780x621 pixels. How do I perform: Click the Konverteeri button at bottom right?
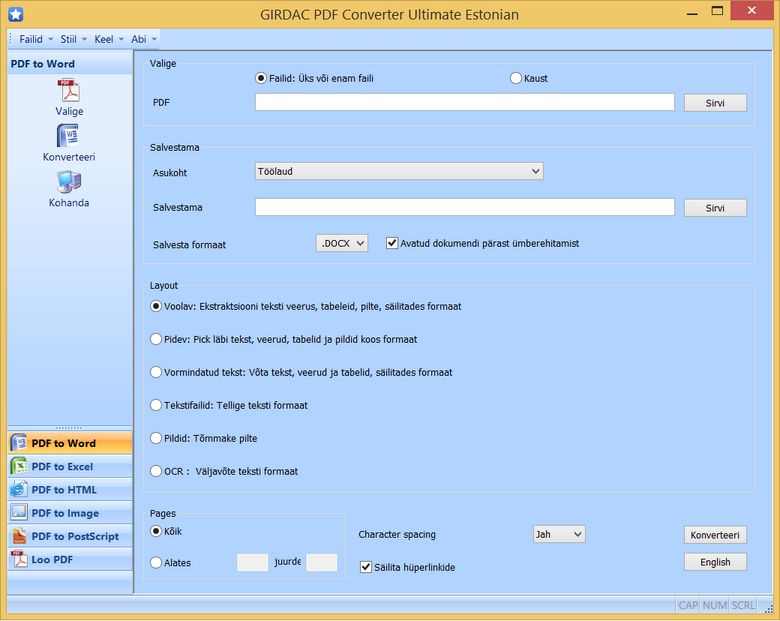(x=715, y=535)
